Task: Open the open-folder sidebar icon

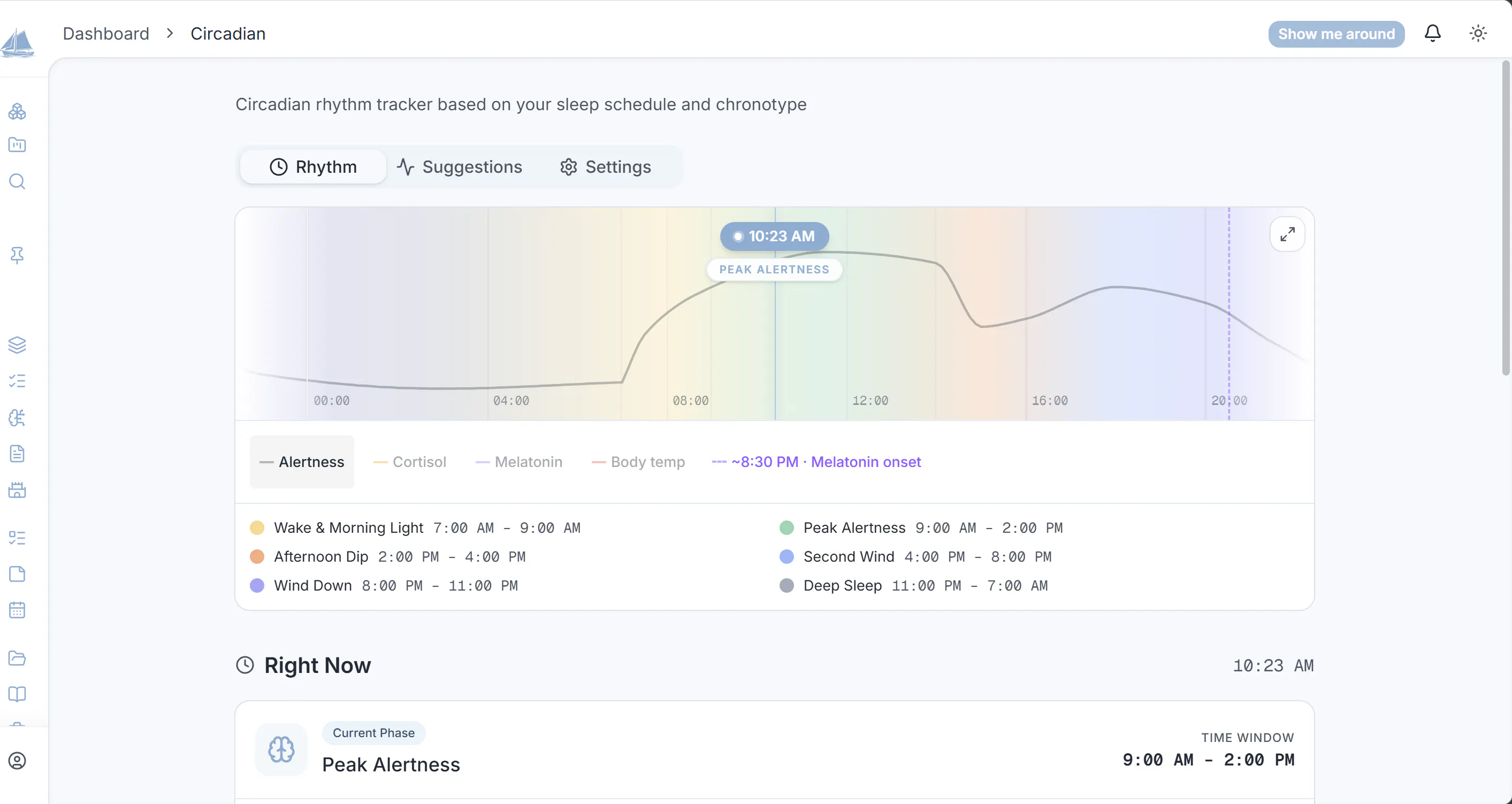Action: [x=17, y=658]
